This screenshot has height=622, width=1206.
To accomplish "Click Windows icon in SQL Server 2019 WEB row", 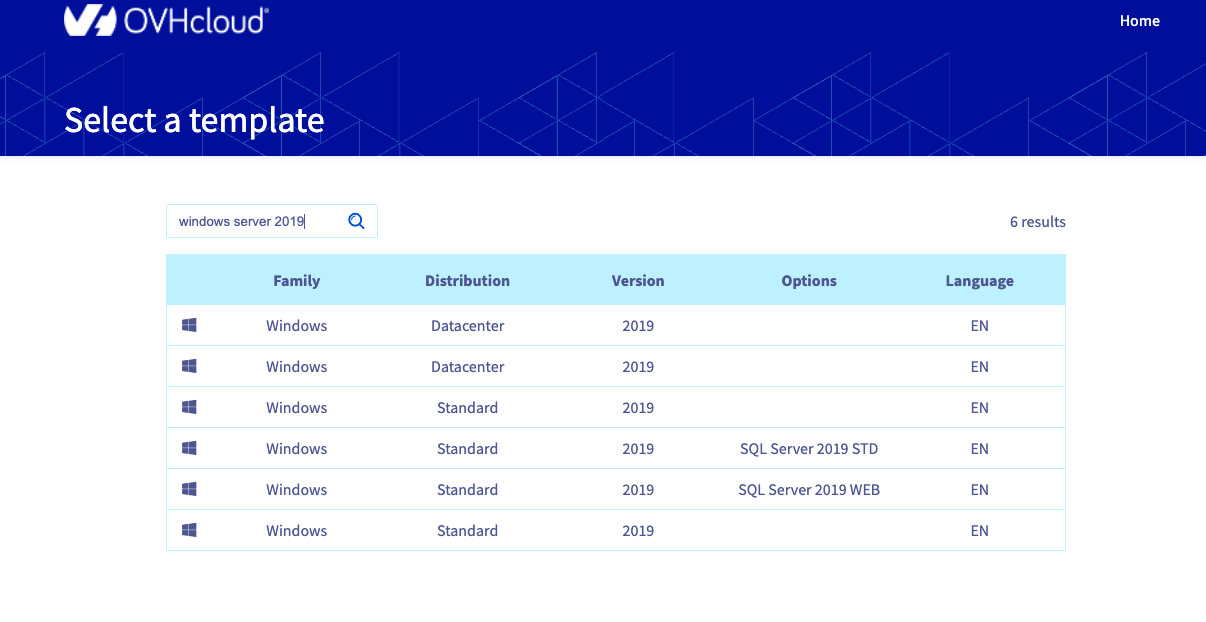I will coord(189,489).
